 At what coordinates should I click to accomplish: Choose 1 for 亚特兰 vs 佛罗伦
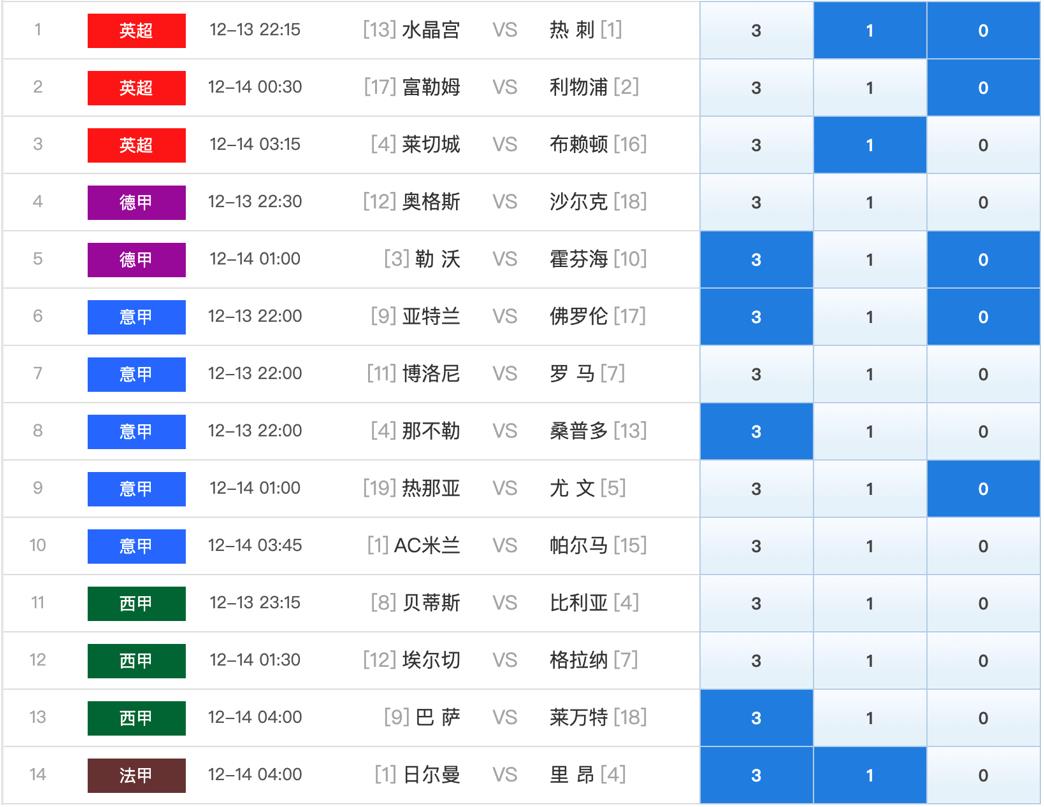pyautogui.click(x=870, y=317)
